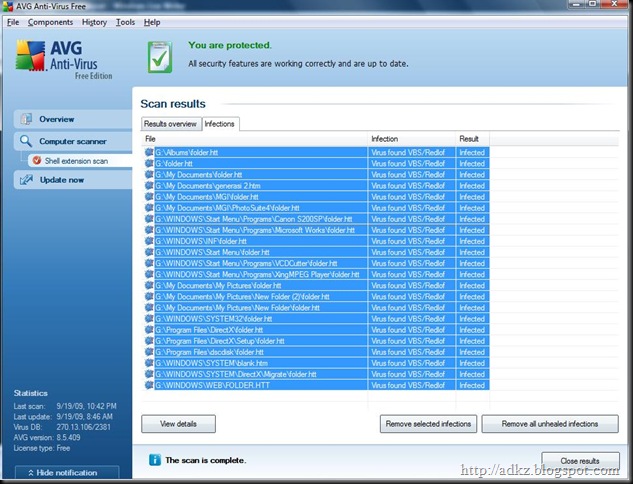The image size is (633, 484).
Task: Click the green checkmark protection status icon
Action: point(160,57)
